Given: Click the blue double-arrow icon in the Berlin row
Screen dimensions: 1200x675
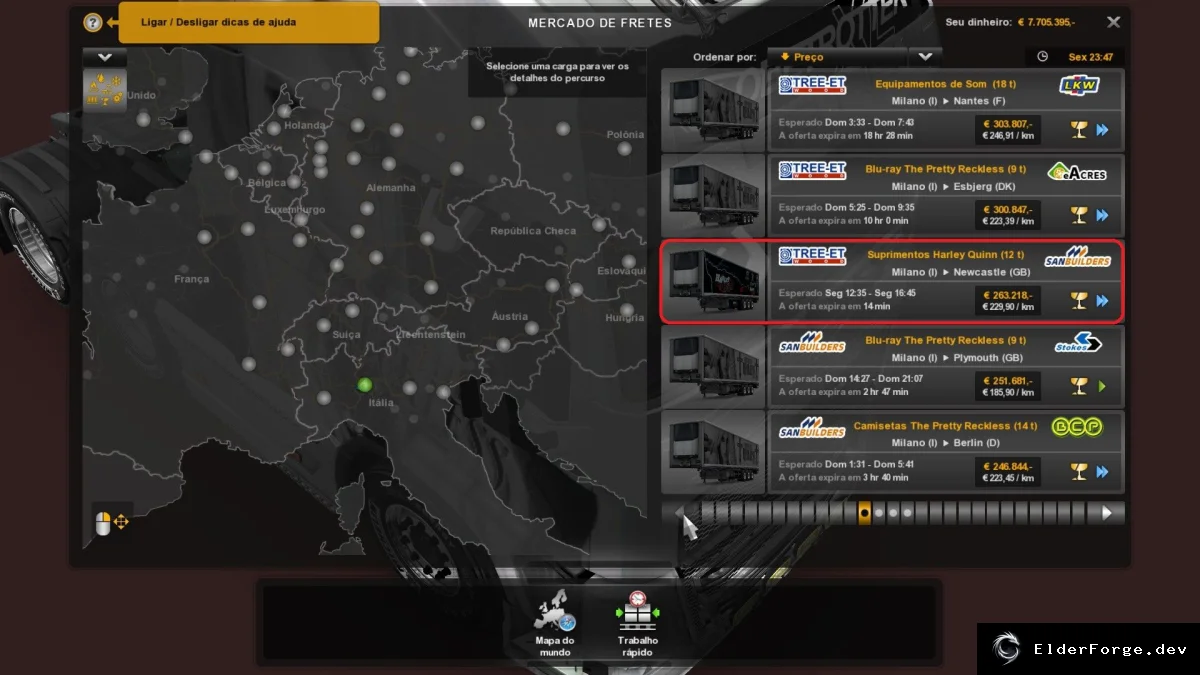Looking at the screenshot, I should click(x=1103, y=471).
